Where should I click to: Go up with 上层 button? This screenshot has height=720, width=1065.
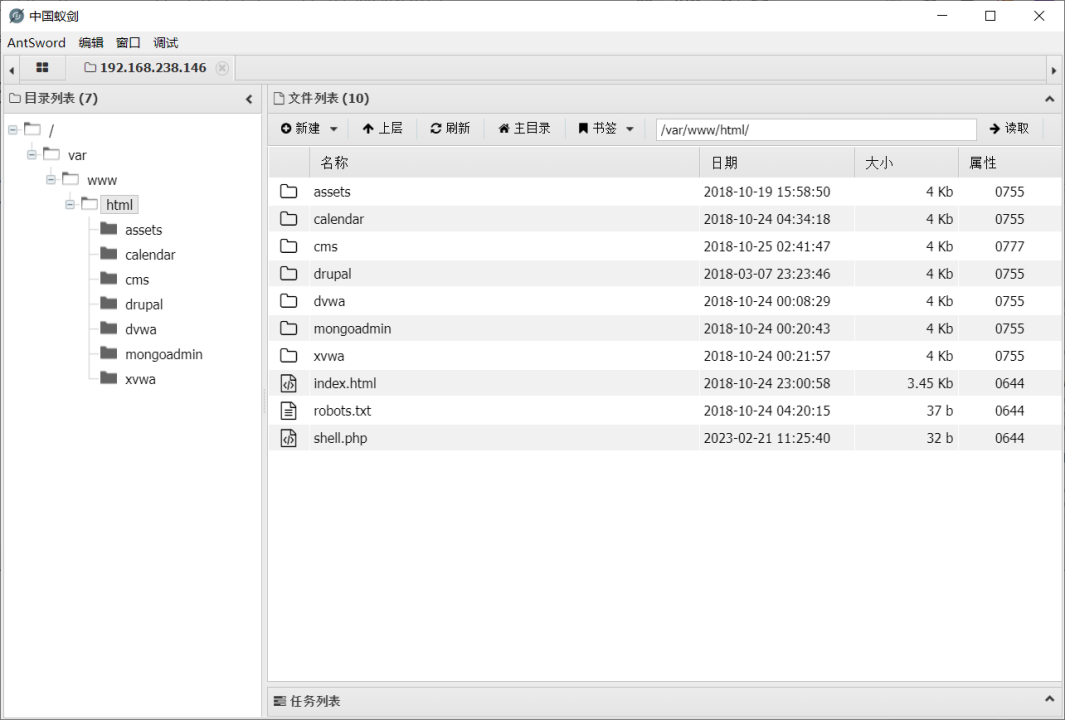coord(382,128)
